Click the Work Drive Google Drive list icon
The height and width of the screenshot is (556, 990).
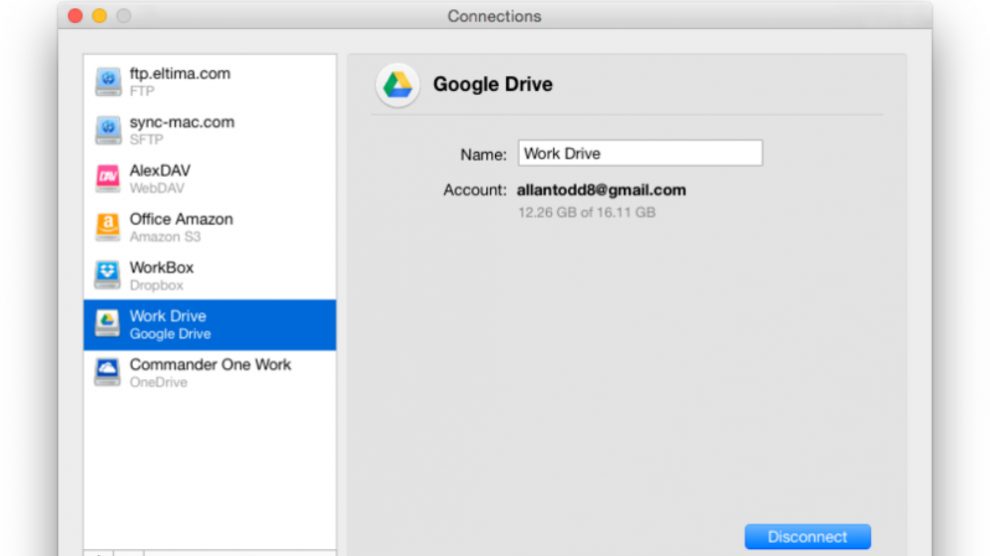tap(108, 324)
